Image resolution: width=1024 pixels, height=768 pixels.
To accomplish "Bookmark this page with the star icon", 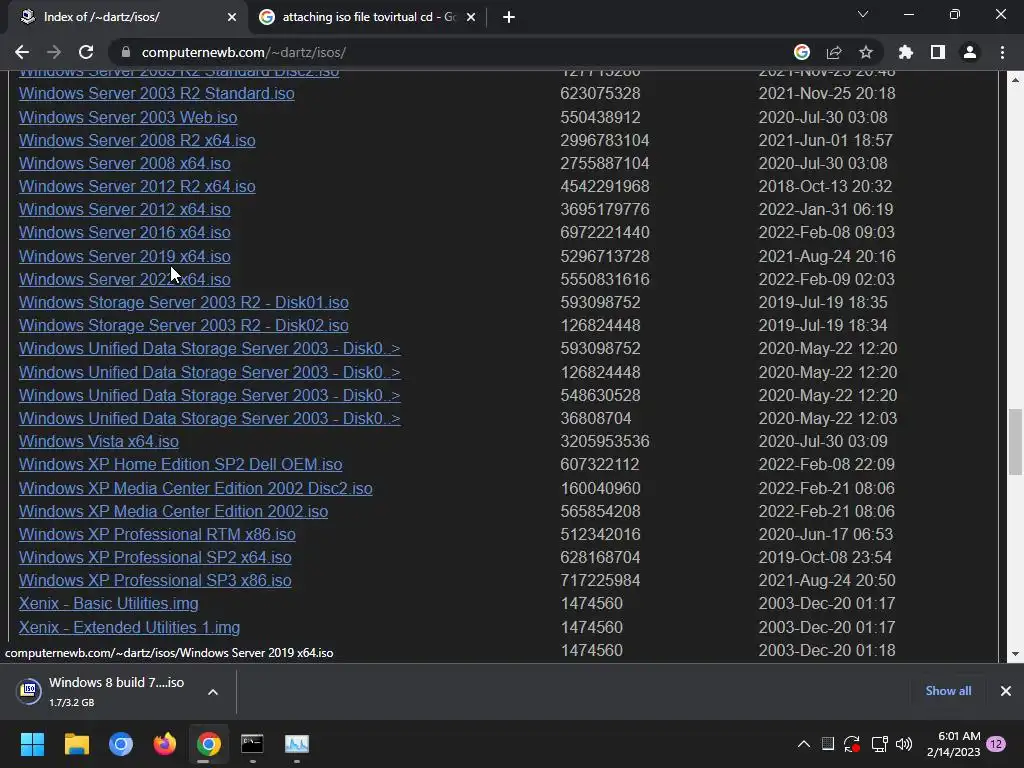I will pos(866,52).
